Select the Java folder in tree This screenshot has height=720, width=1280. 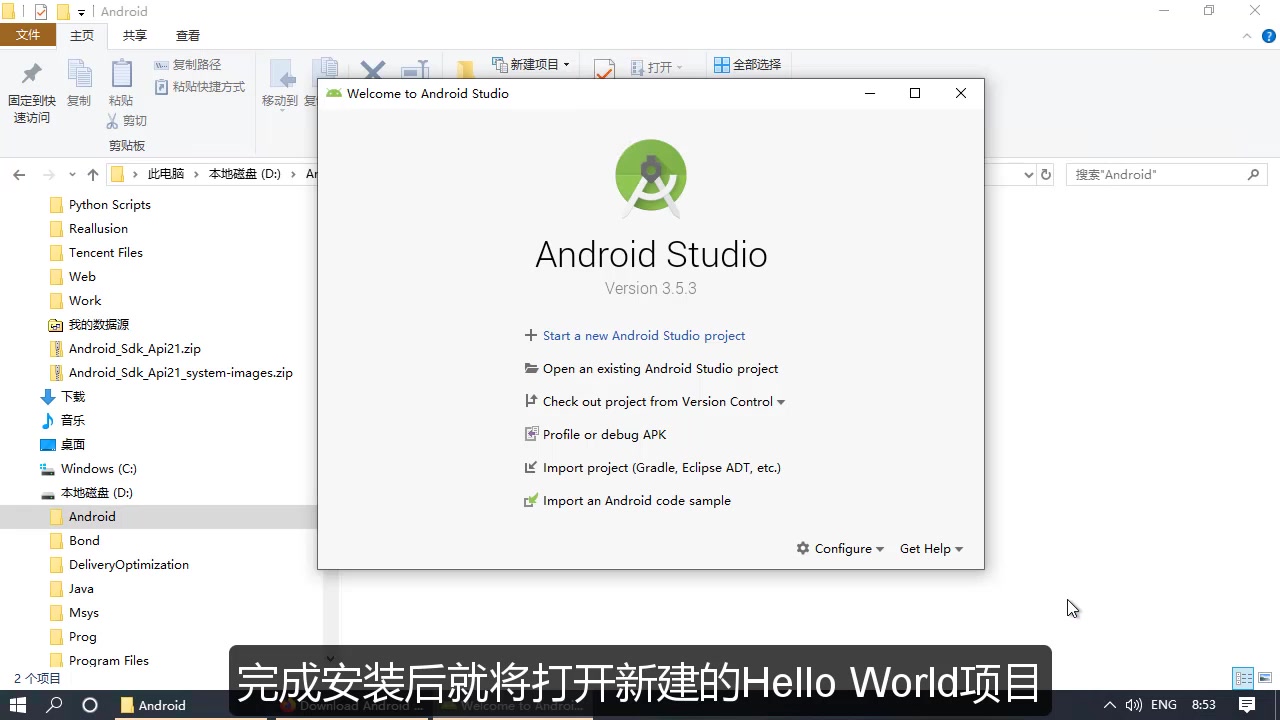tap(81, 589)
